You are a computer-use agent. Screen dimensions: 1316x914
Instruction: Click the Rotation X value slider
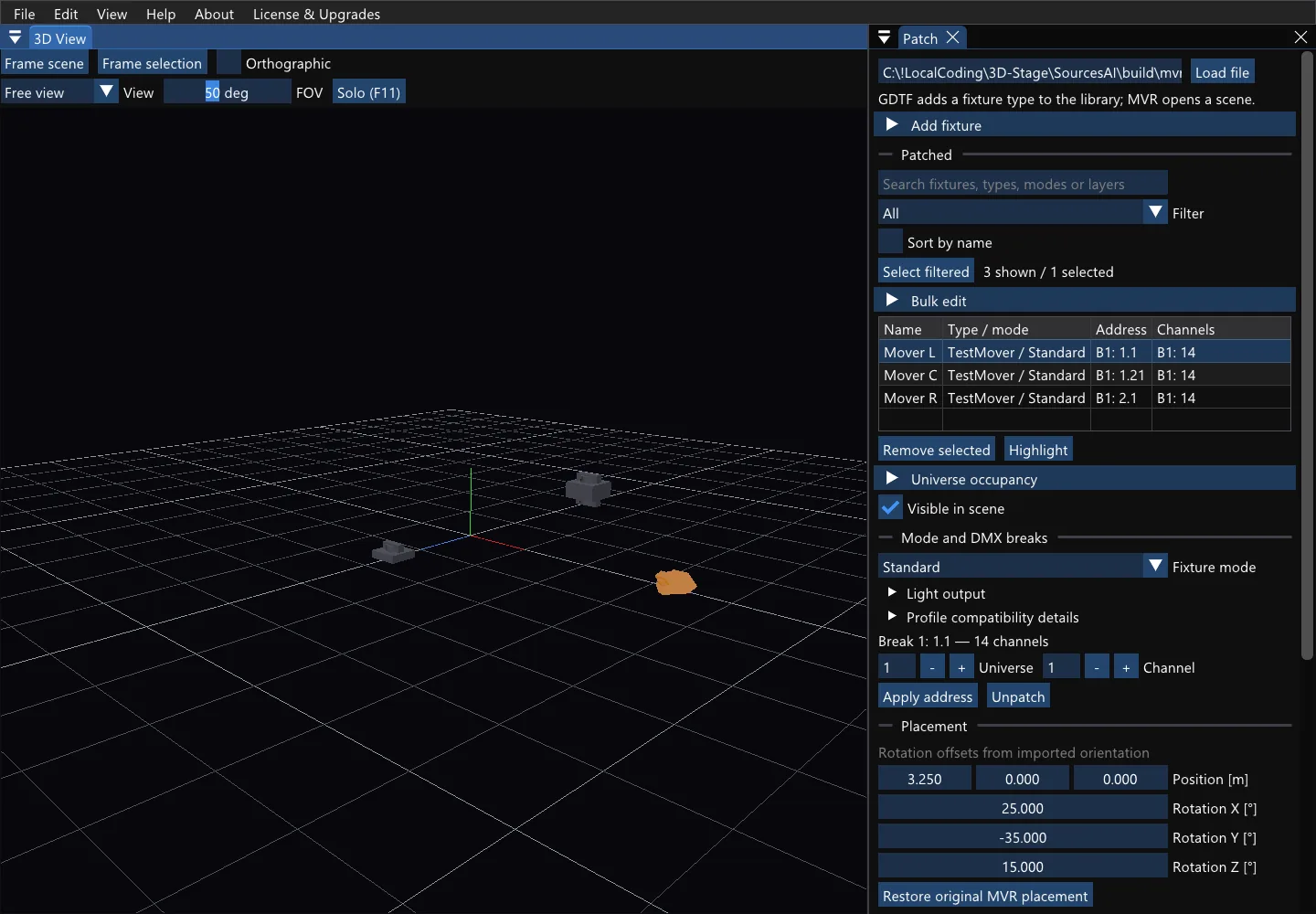(1023, 808)
